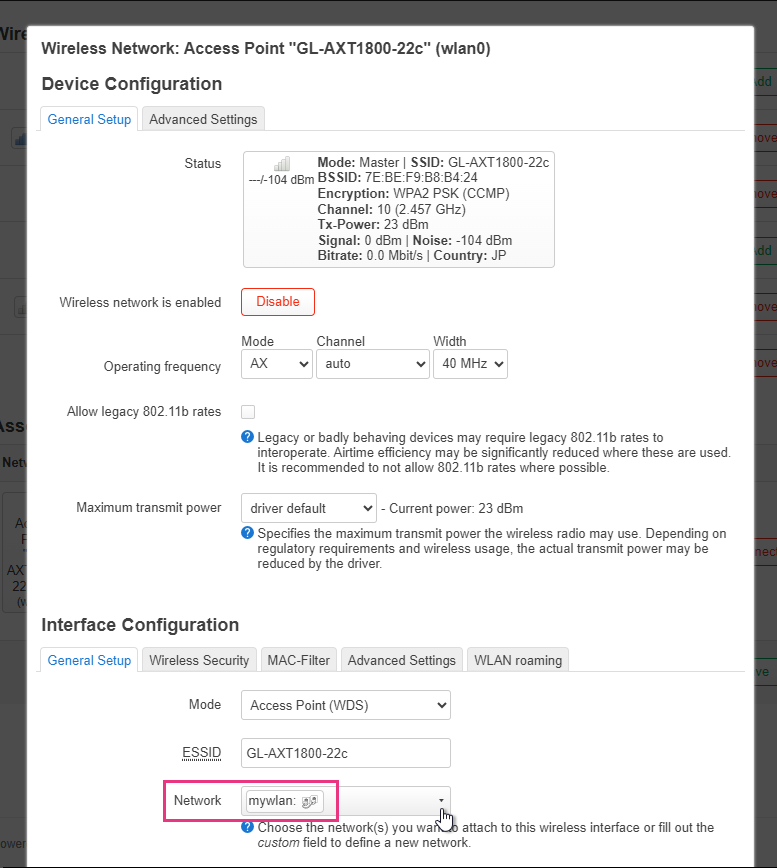Open Interface Configuration Advanced Settings tab
Image resolution: width=777 pixels, height=868 pixels.
click(x=402, y=660)
